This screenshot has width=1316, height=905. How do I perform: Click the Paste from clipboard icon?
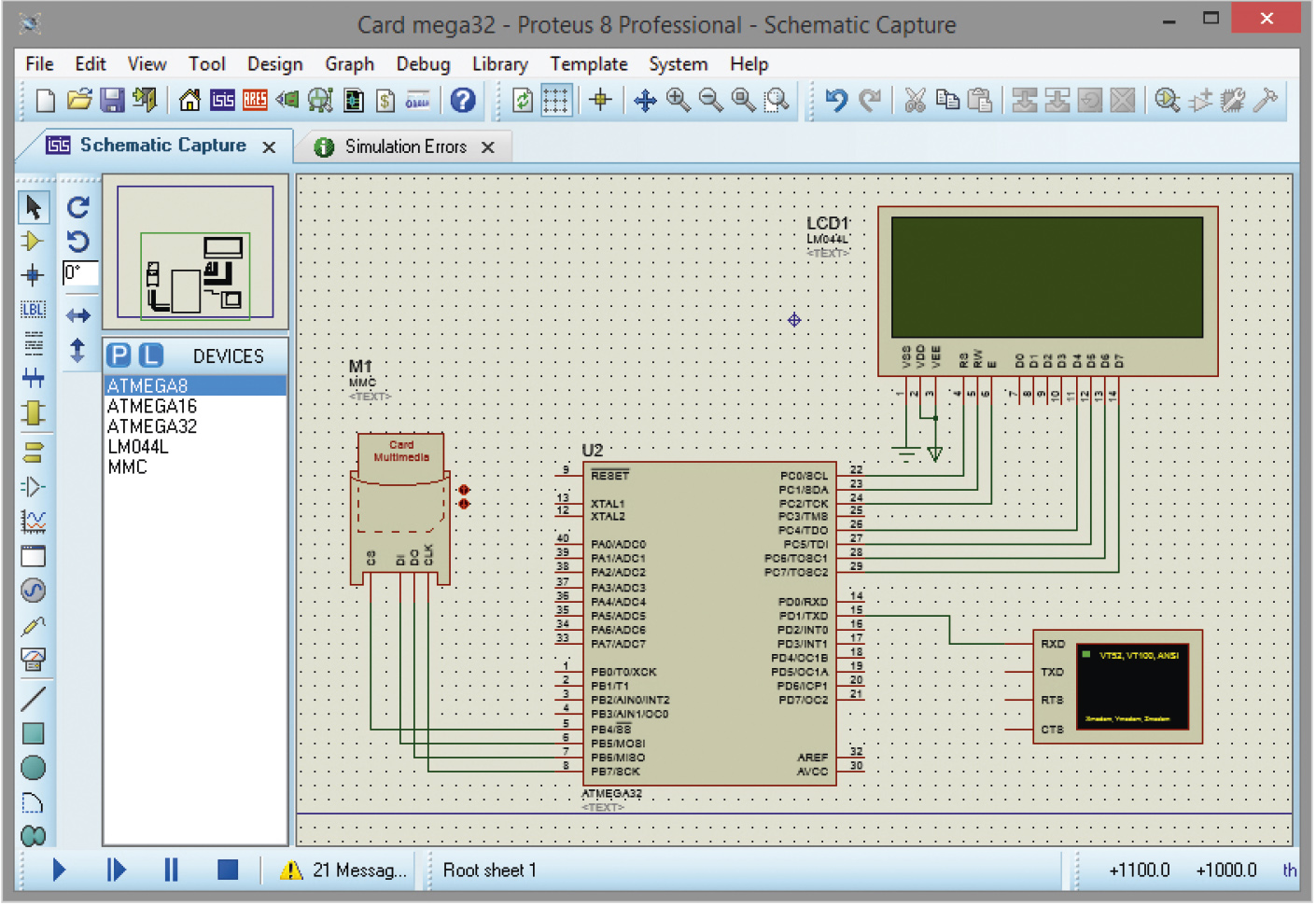(980, 100)
